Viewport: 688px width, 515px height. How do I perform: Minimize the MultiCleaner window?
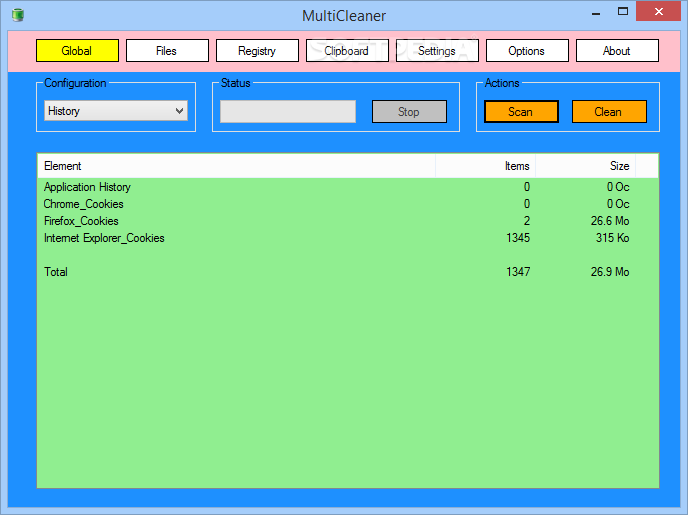(595, 12)
